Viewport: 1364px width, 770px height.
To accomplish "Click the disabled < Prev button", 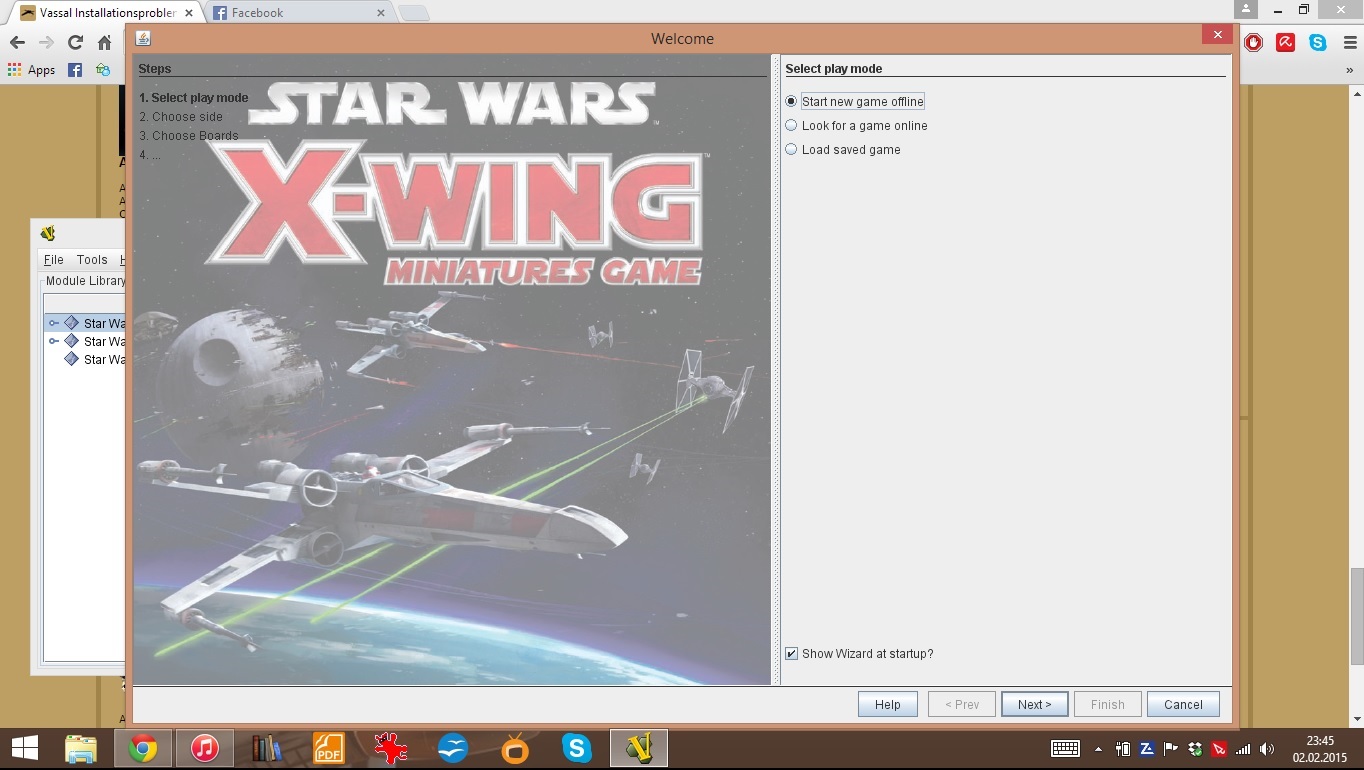I will tap(961, 704).
